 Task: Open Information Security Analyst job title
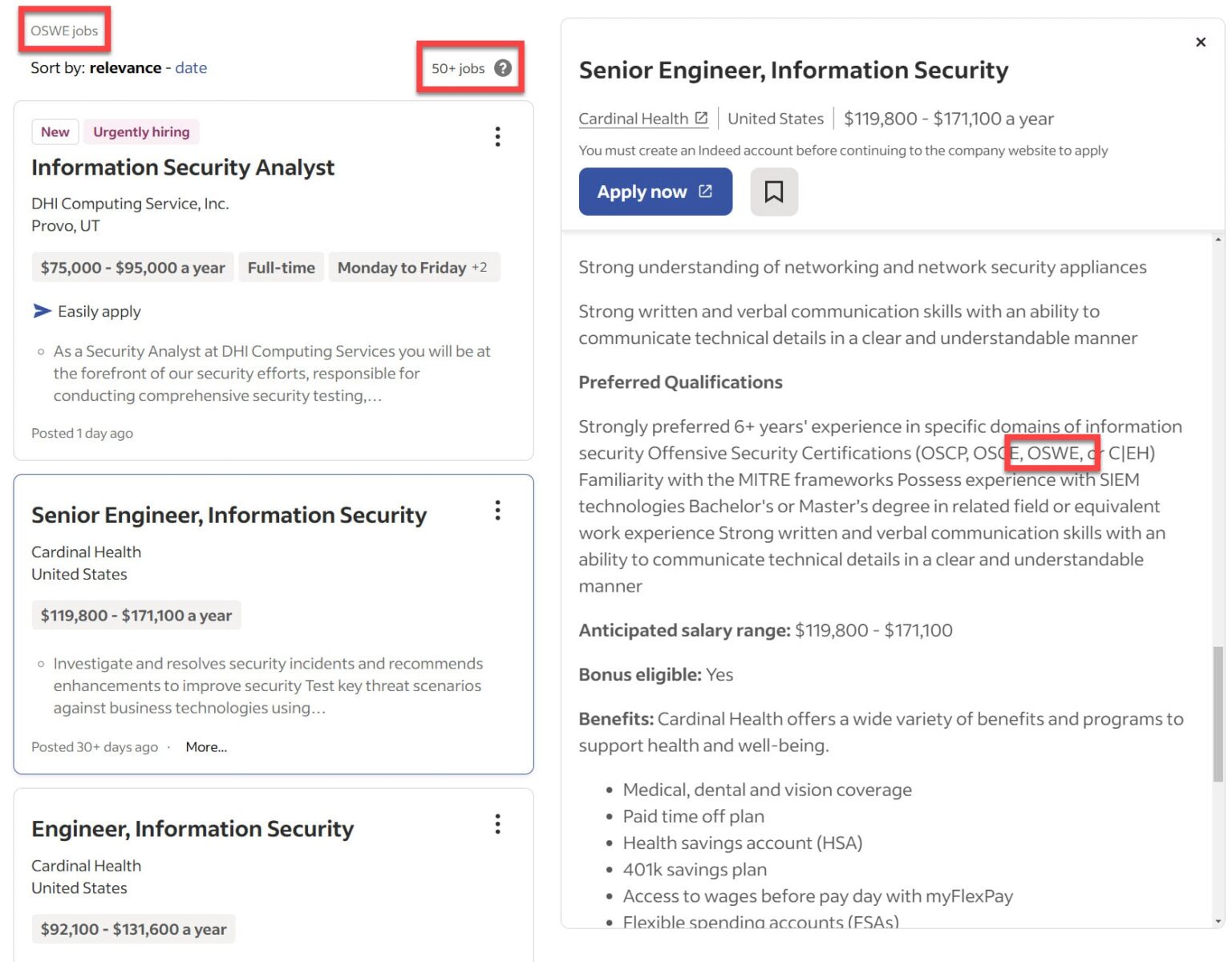coord(183,168)
